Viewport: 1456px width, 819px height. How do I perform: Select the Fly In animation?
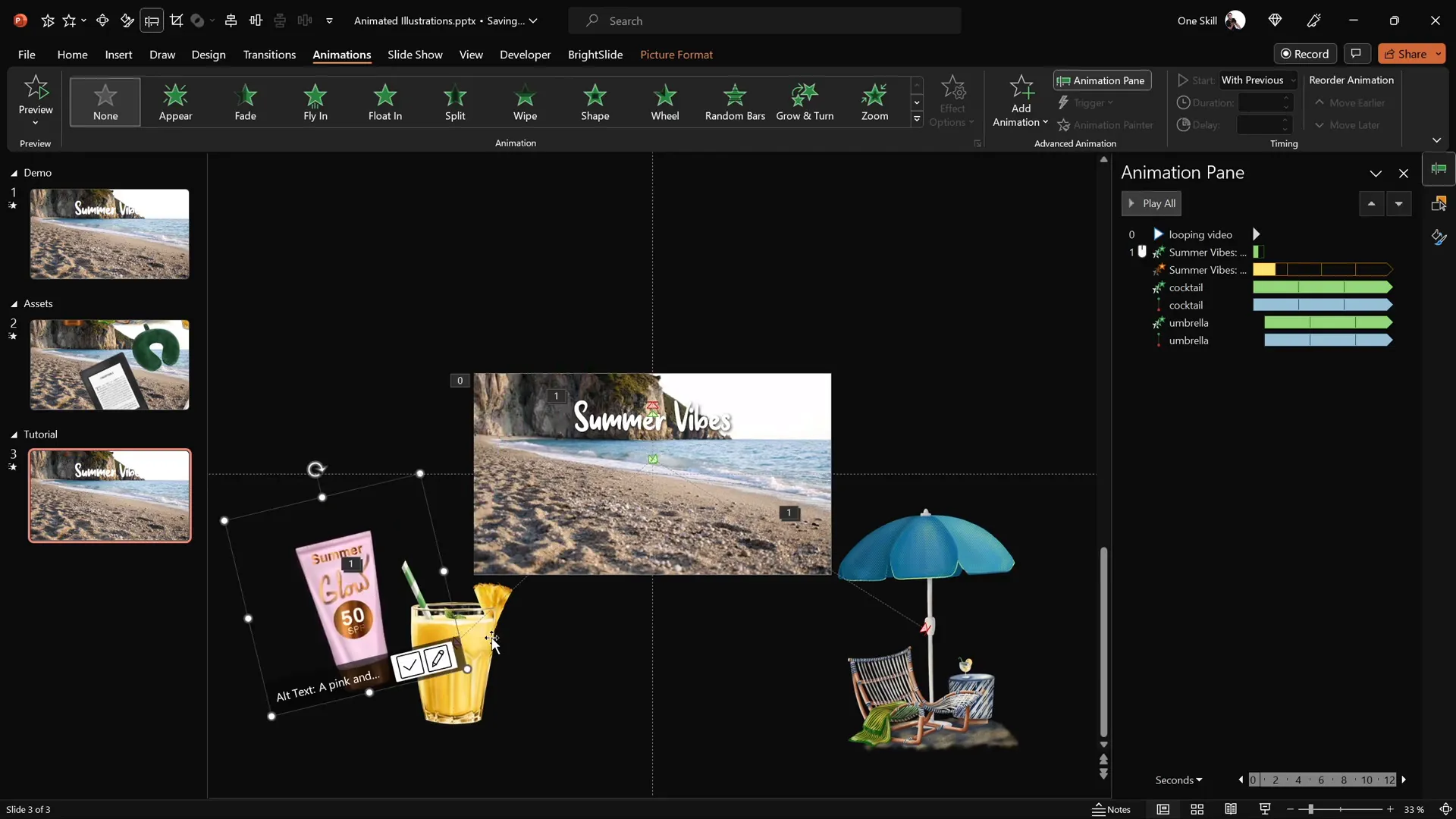pyautogui.click(x=315, y=102)
